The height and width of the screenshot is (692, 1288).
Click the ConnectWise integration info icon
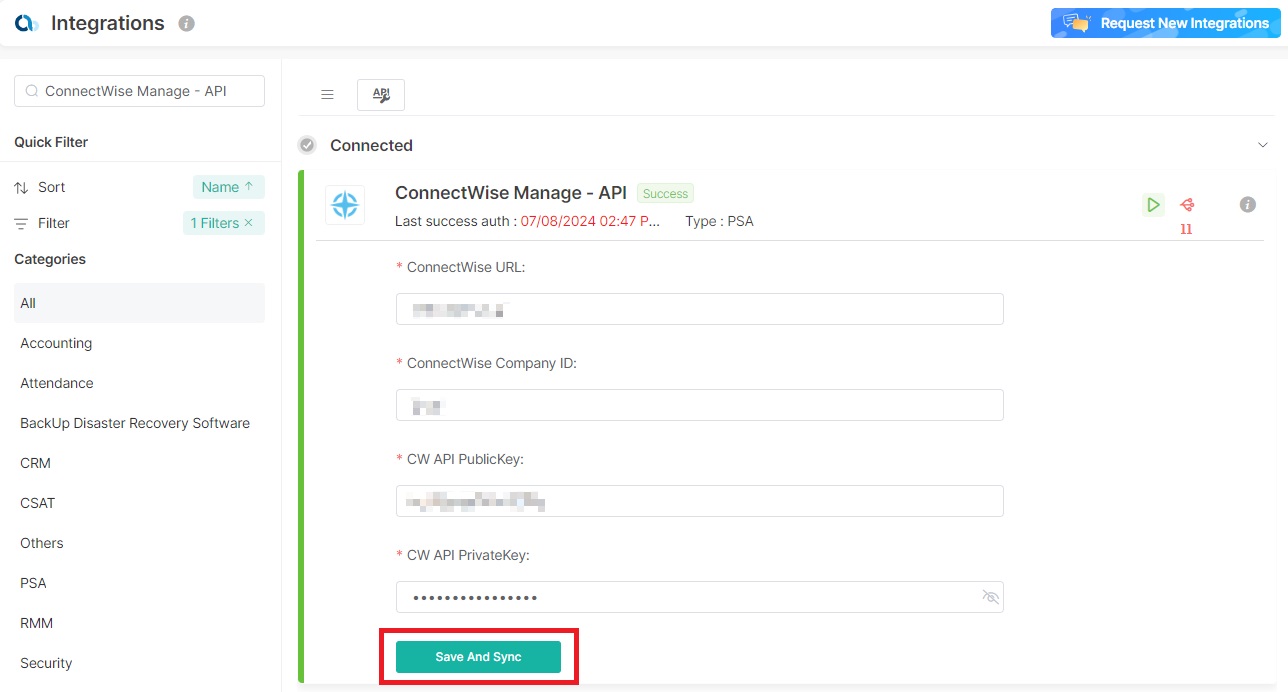(x=1247, y=205)
